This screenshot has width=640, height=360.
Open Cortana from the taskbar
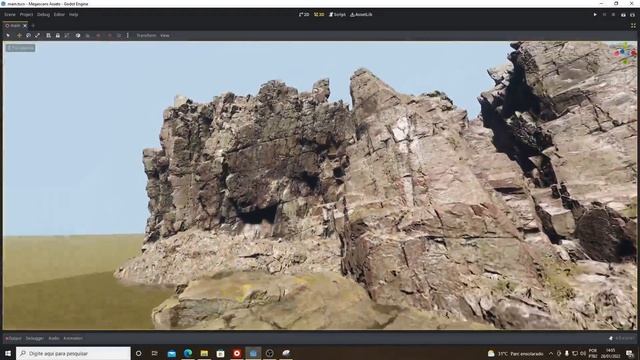(x=138, y=353)
